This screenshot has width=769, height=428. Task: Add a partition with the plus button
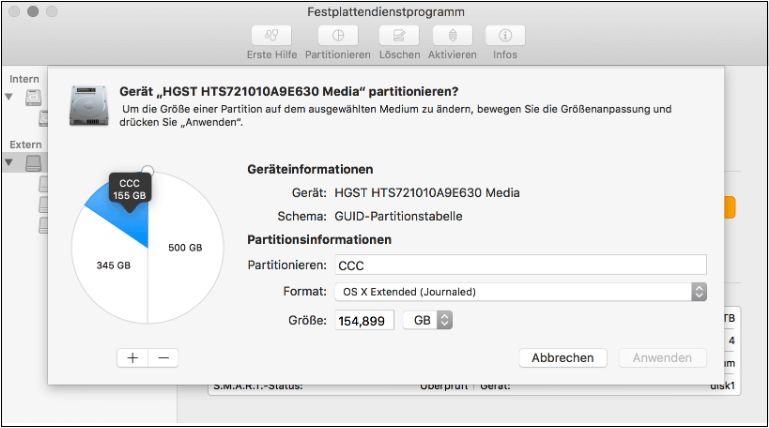pos(132,358)
